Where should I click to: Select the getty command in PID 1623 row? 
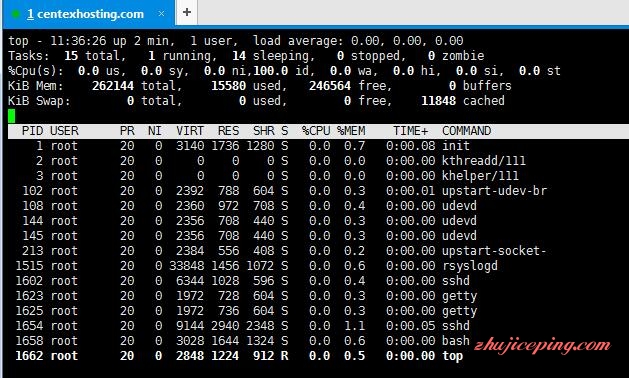[x=459, y=296]
